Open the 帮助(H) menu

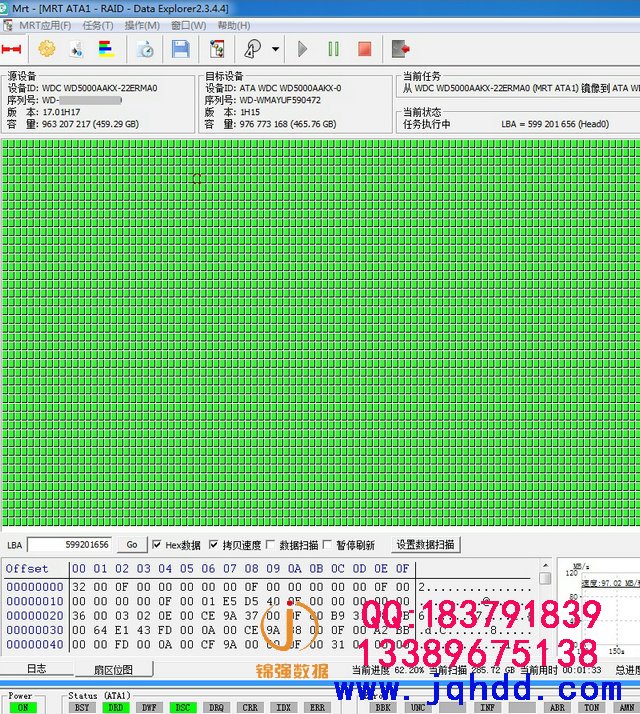click(x=234, y=26)
